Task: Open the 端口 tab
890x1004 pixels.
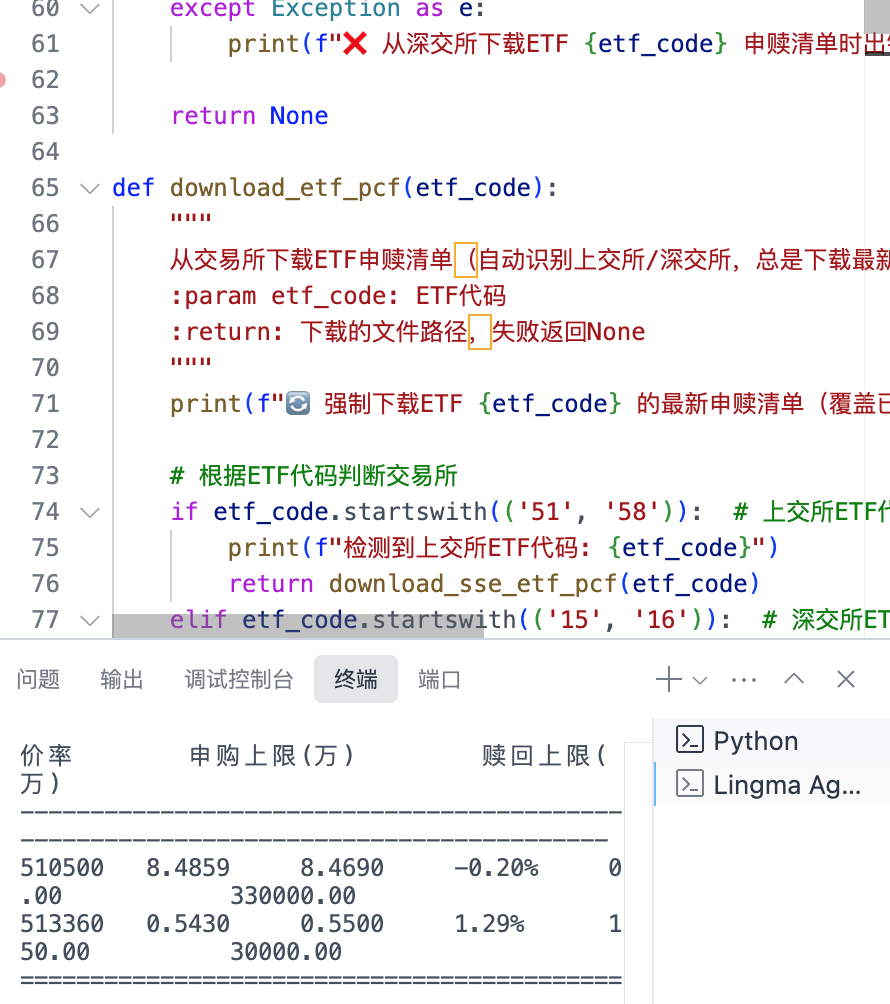Action: 439,680
